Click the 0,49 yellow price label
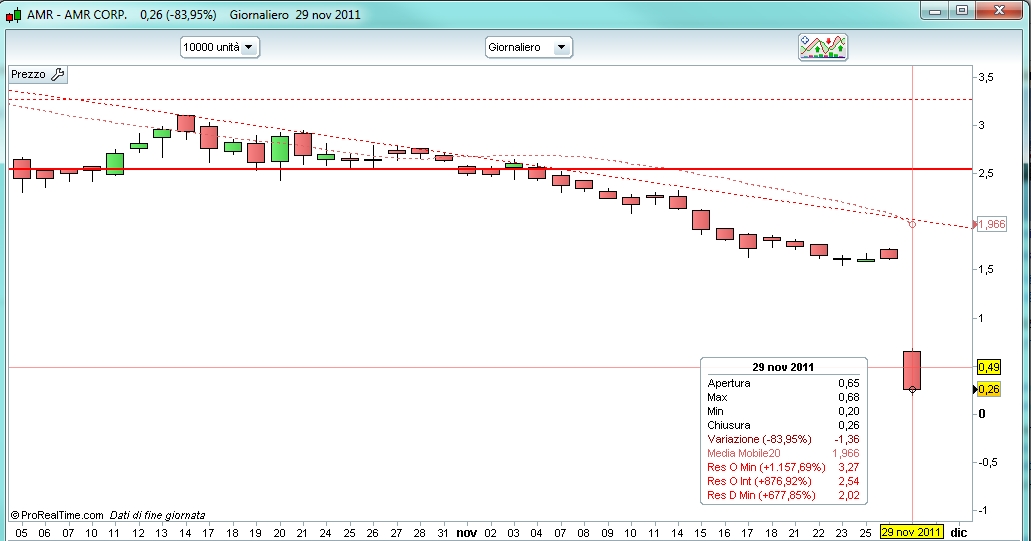Viewport: 1031px width, 541px height. (989, 367)
